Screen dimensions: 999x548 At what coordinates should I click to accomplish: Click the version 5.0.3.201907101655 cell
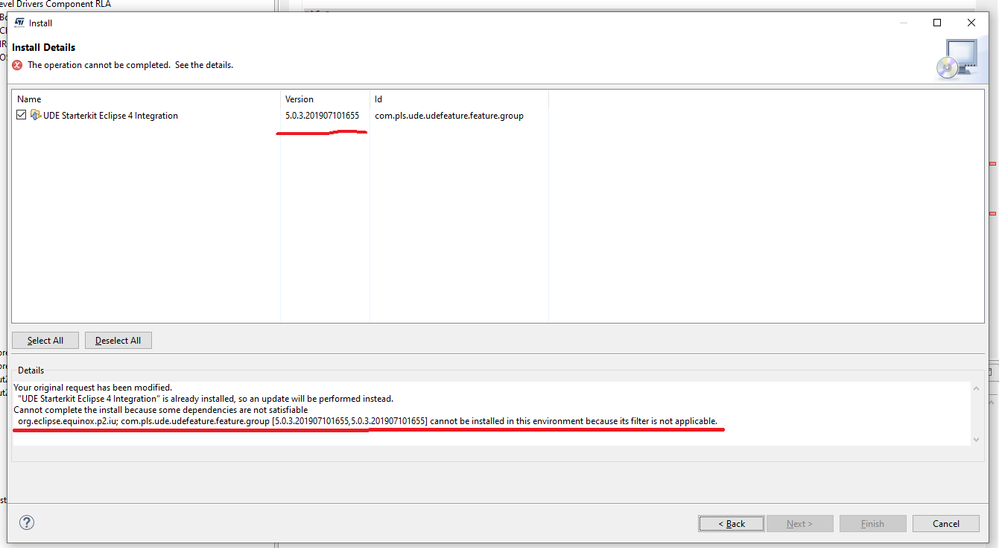(322, 115)
